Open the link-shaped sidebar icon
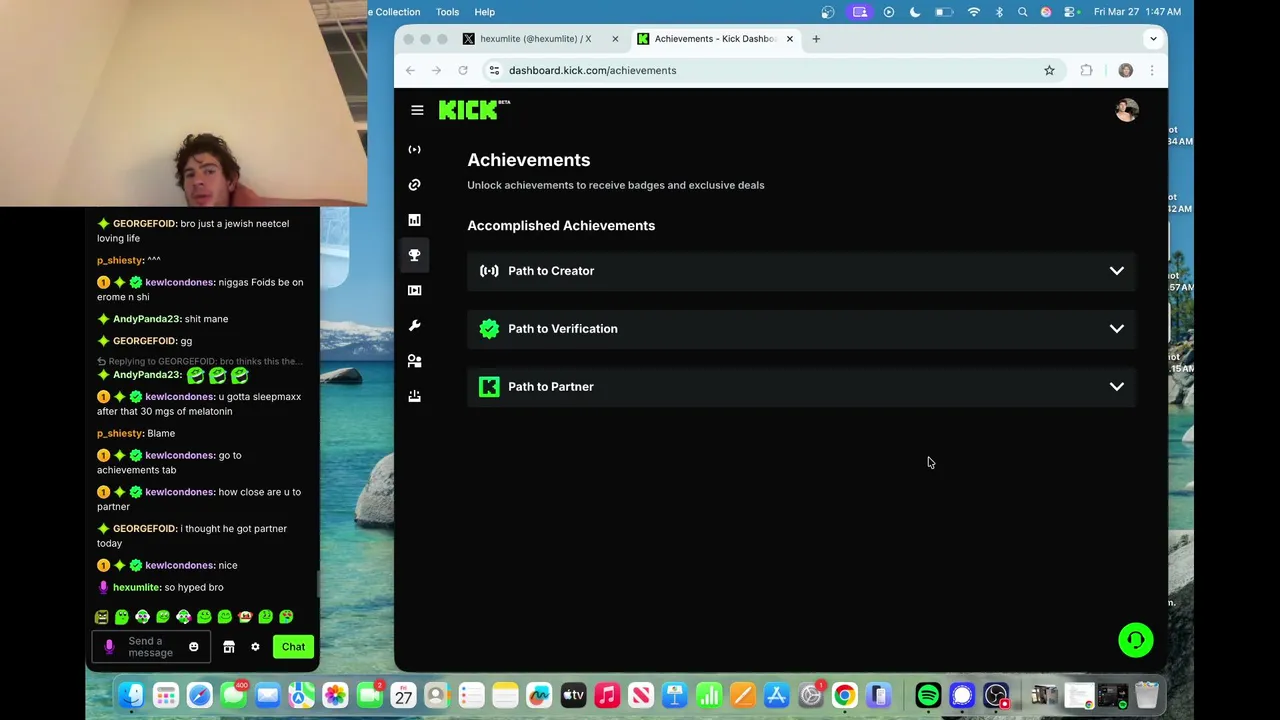Image resolution: width=1280 pixels, height=720 pixels. [415, 185]
